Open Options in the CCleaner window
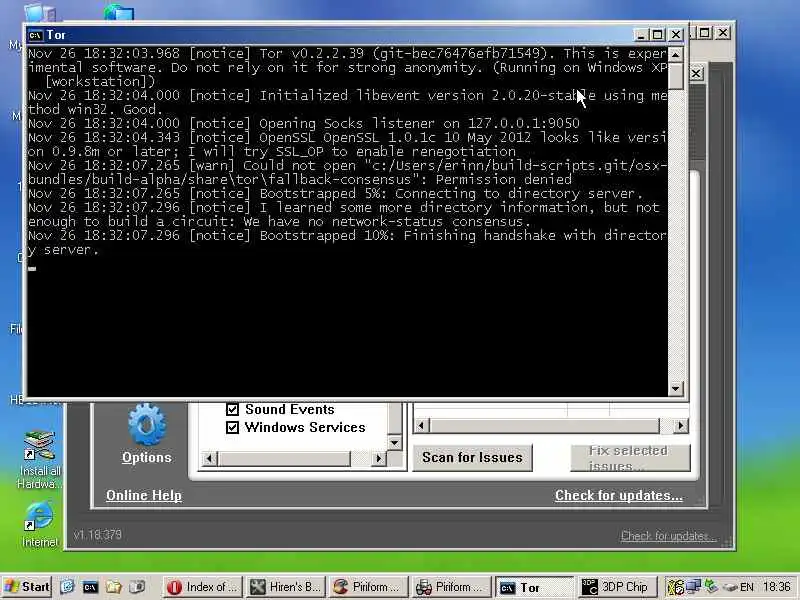 pyautogui.click(x=146, y=434)
